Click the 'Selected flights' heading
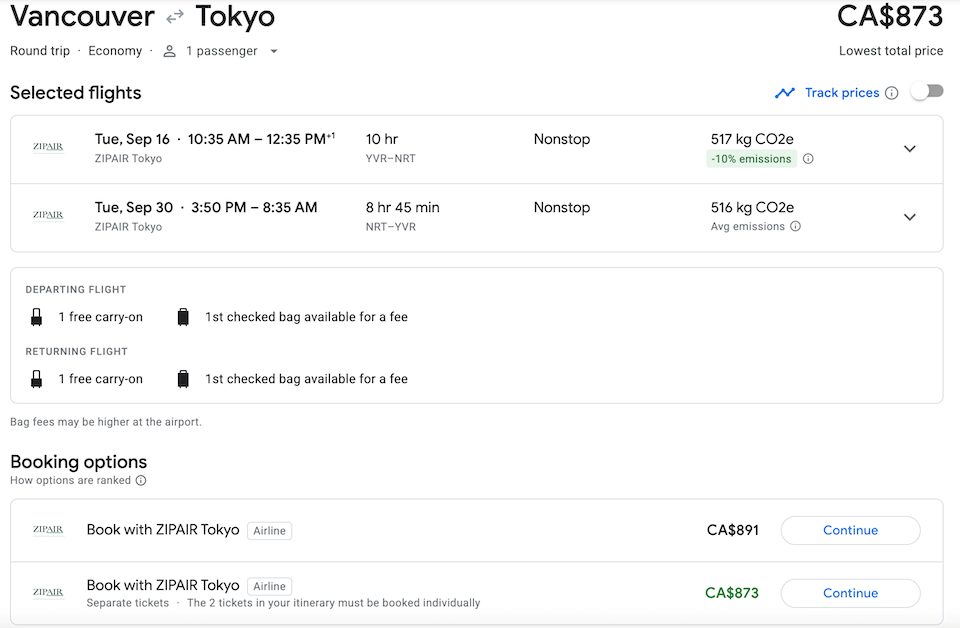This screenshot has width=960, height=628. (x=76, y=93)
